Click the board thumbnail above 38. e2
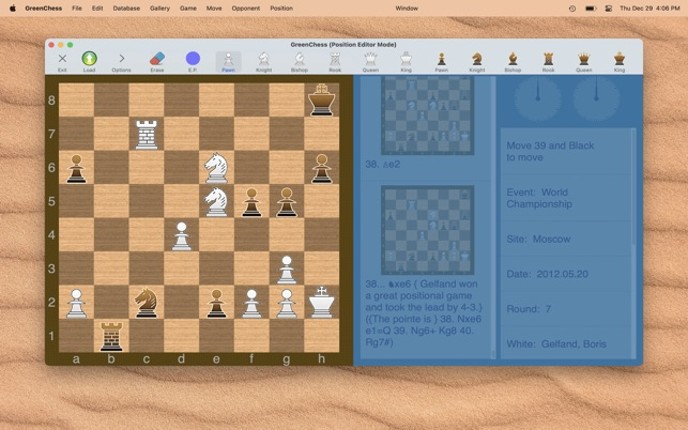This screenshot has height=430, width=688. [x=427, y=115]
